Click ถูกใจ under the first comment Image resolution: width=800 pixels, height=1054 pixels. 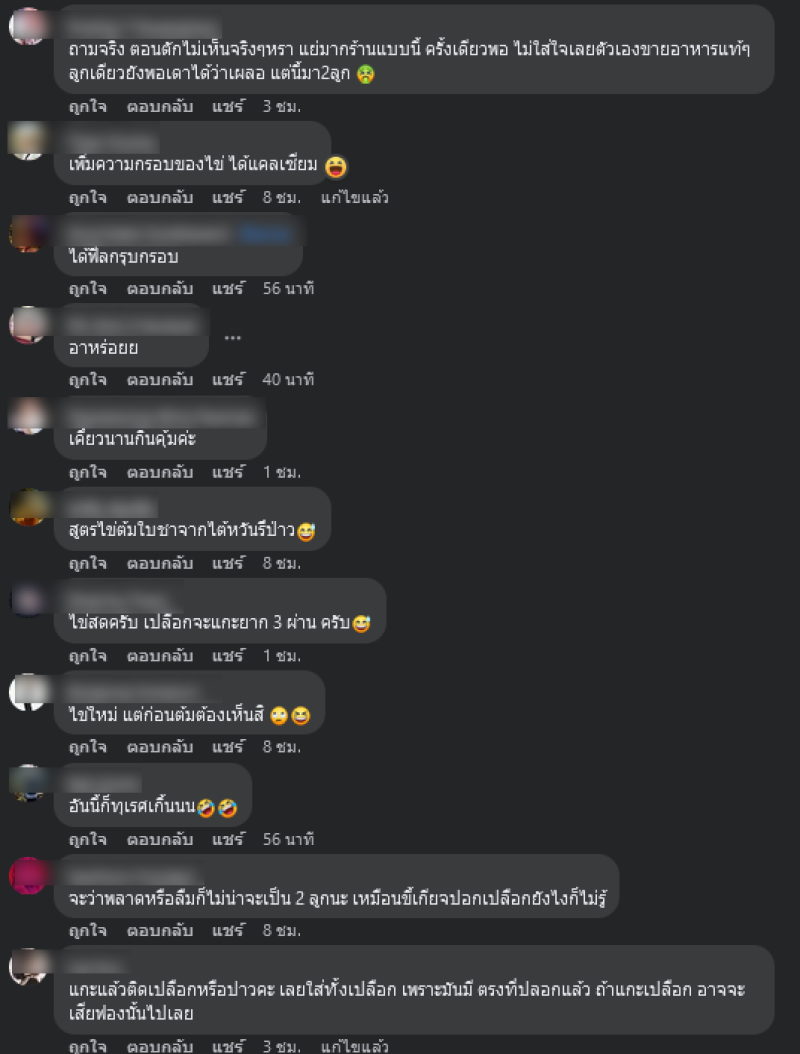pos(87,106)
